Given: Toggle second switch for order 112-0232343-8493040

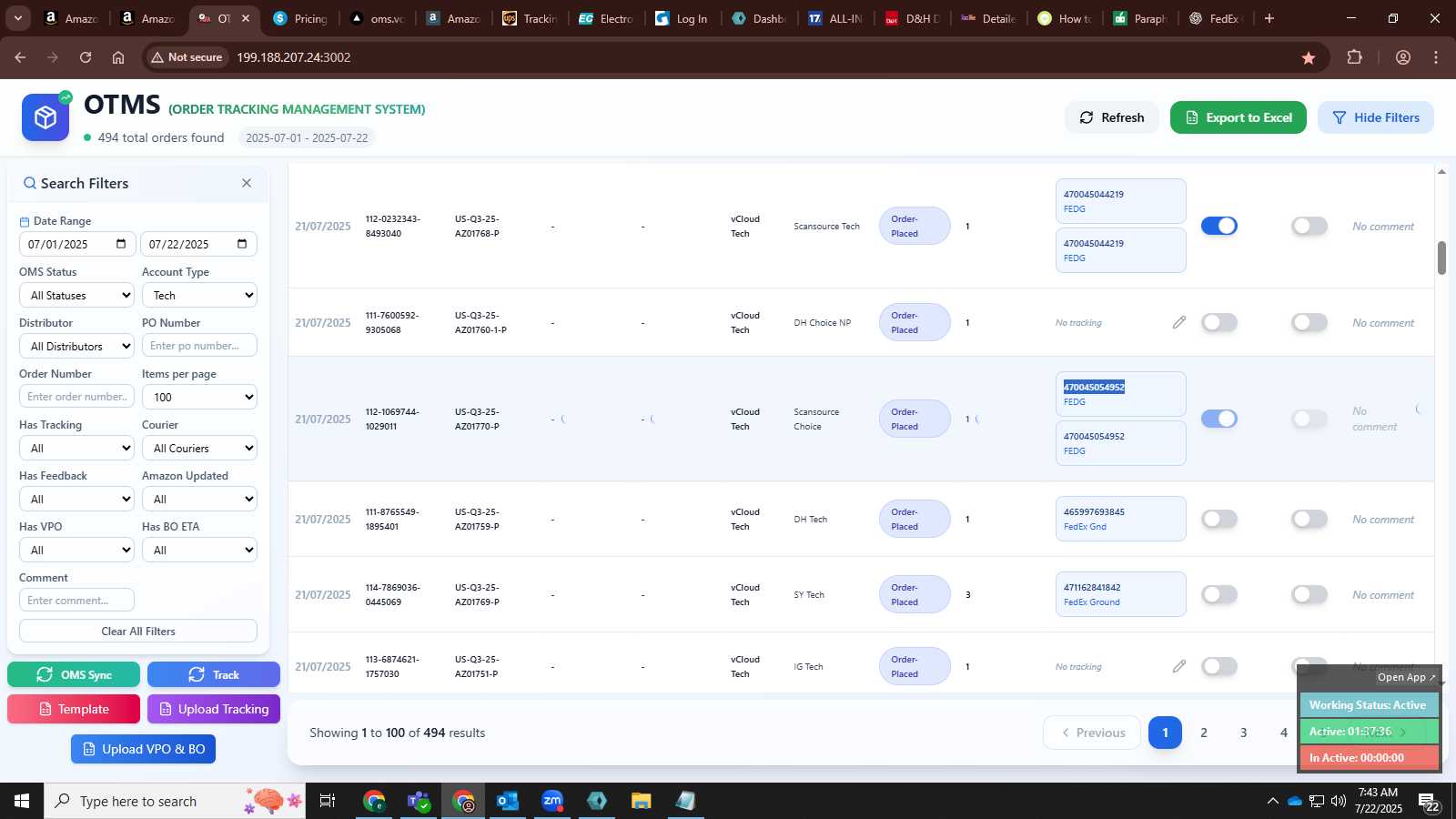Looking at the screenshot, I should 1309,226.
